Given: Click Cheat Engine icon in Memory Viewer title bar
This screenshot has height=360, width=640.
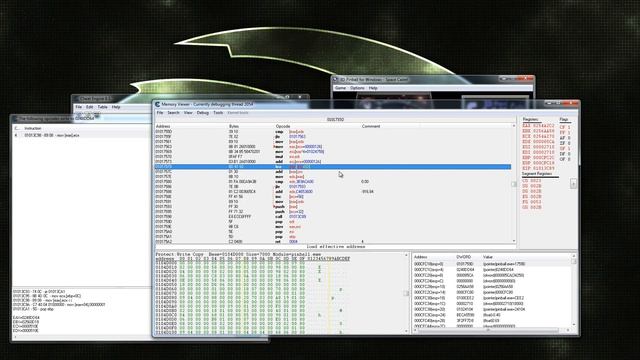Looking at the screenshot, I should 157,104.
